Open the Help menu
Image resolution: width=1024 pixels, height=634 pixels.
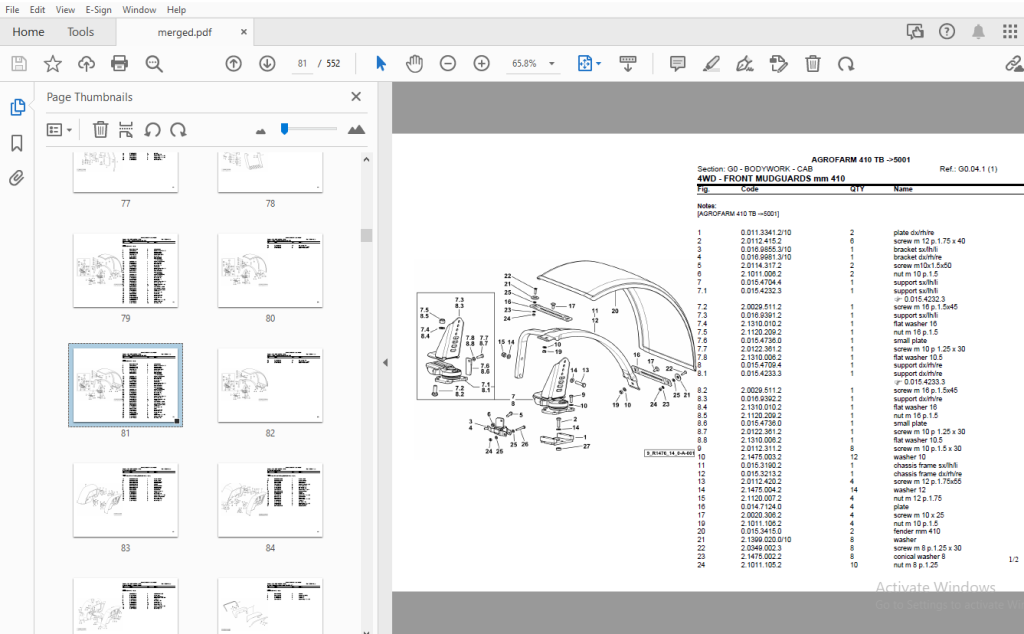[176, 10]
